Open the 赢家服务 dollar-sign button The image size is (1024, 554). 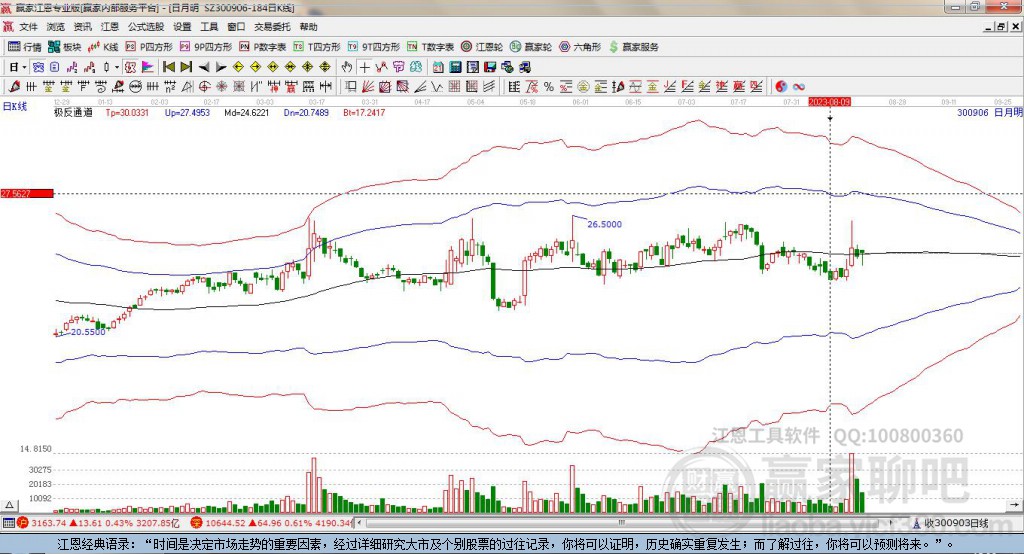point(633,47)
